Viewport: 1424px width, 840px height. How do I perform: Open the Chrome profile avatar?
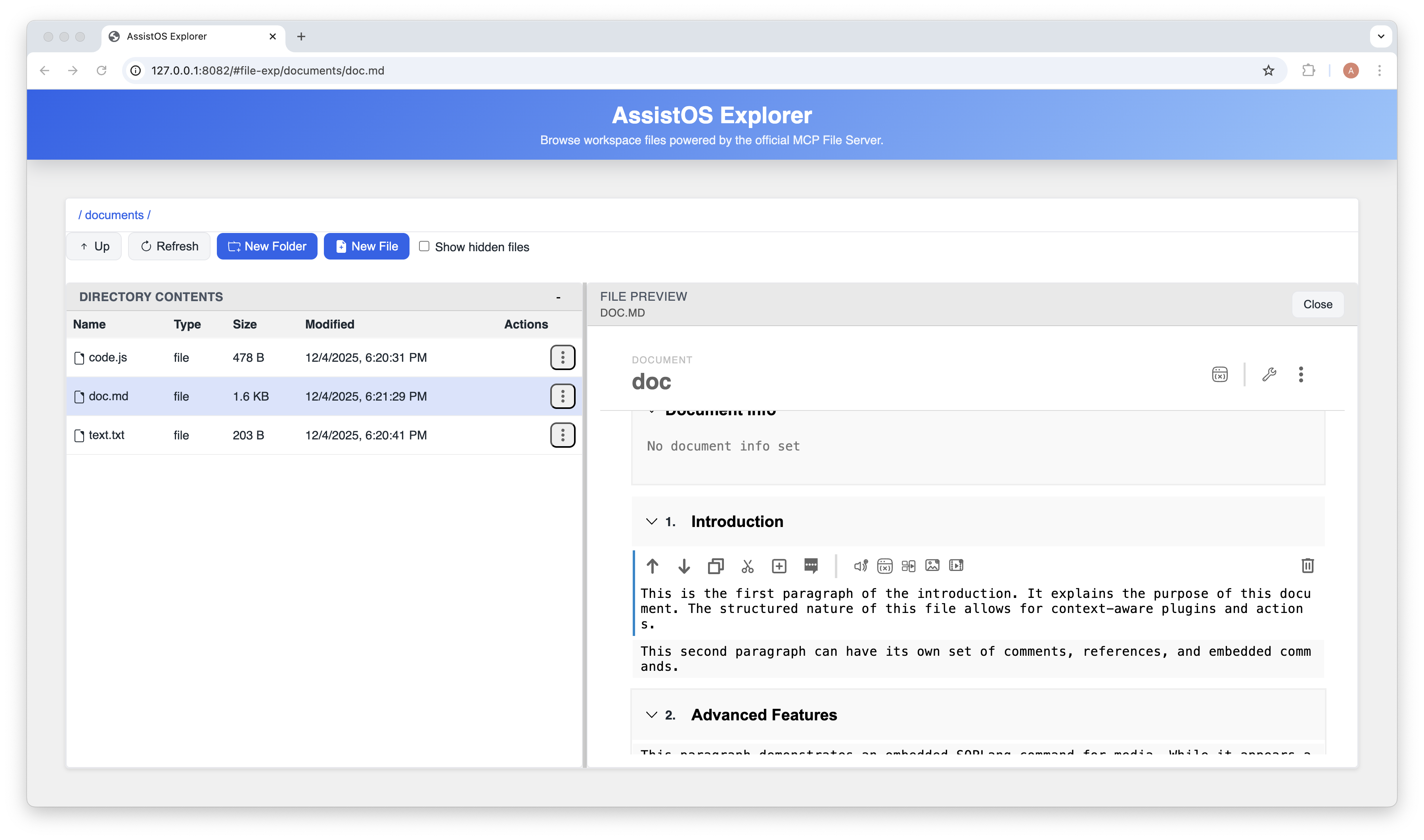click(x=1351, y=70)
